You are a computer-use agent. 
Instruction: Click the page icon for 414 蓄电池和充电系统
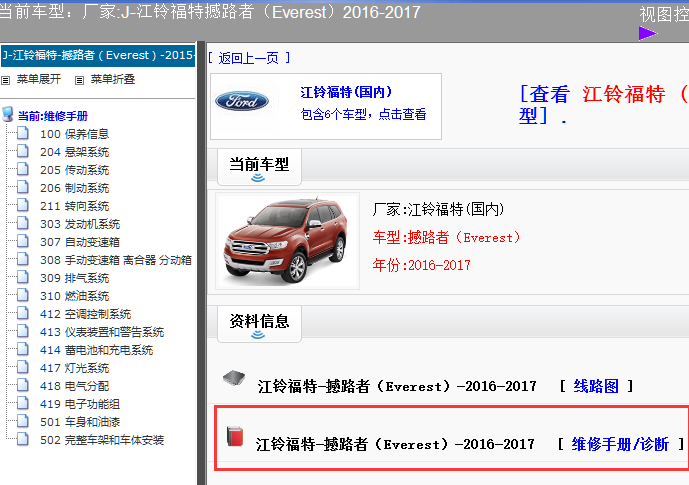[23, 349]
